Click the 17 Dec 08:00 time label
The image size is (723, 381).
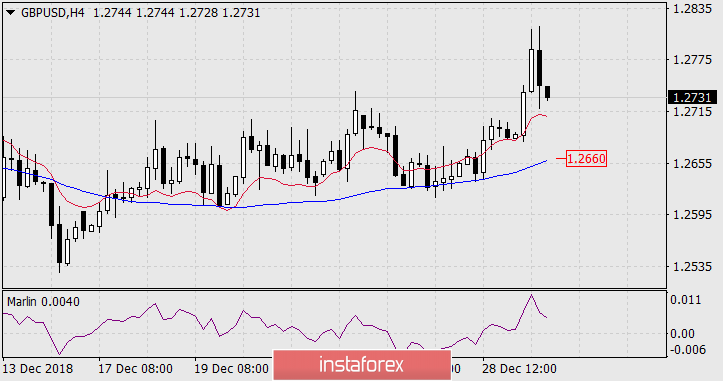[x=135, y=369]
